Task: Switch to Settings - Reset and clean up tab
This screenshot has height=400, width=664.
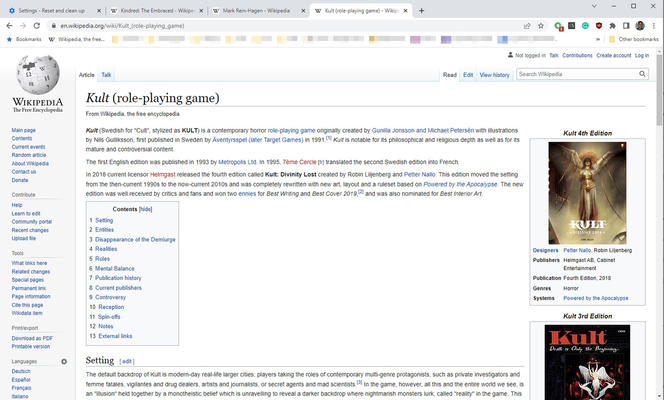Action: (51, 11)
